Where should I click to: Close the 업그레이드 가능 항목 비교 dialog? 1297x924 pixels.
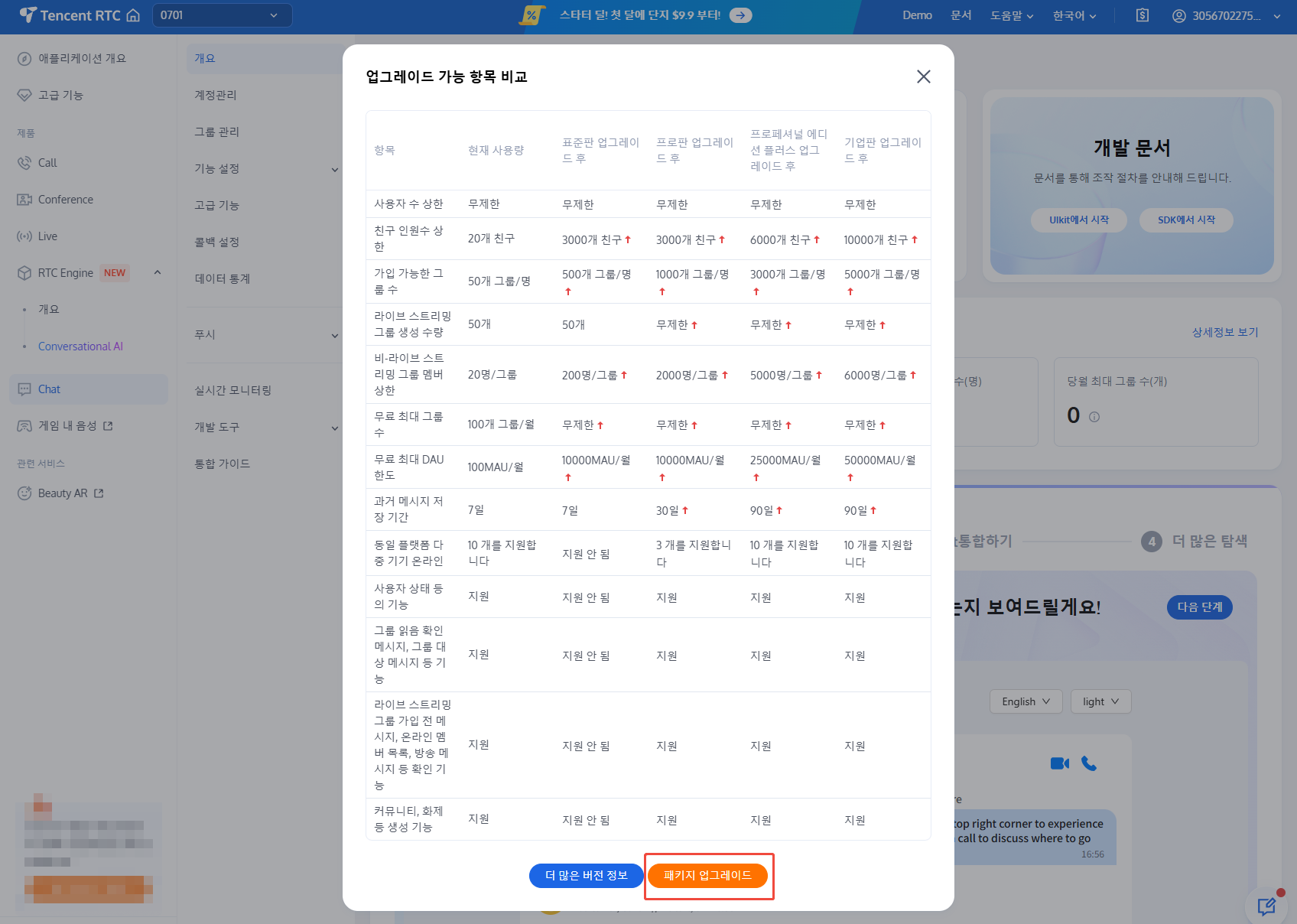point(924,76)
